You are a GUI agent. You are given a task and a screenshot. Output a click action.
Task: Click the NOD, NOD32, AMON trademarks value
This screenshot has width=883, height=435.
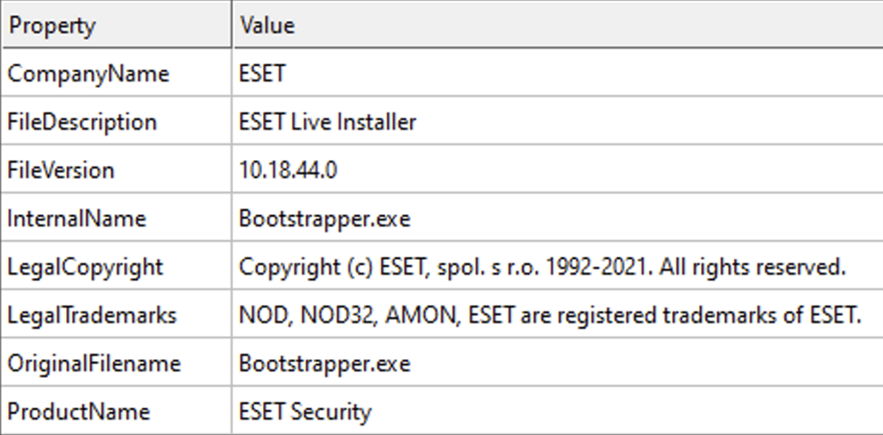pyautogui.click(x=550, y=316)
